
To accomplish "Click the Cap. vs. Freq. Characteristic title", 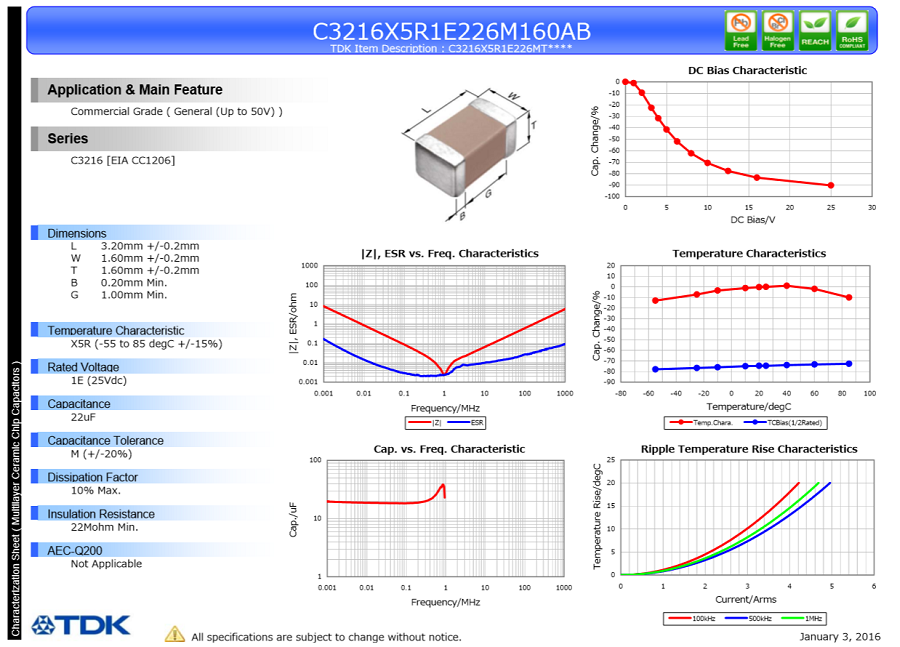I will point(449,449).
